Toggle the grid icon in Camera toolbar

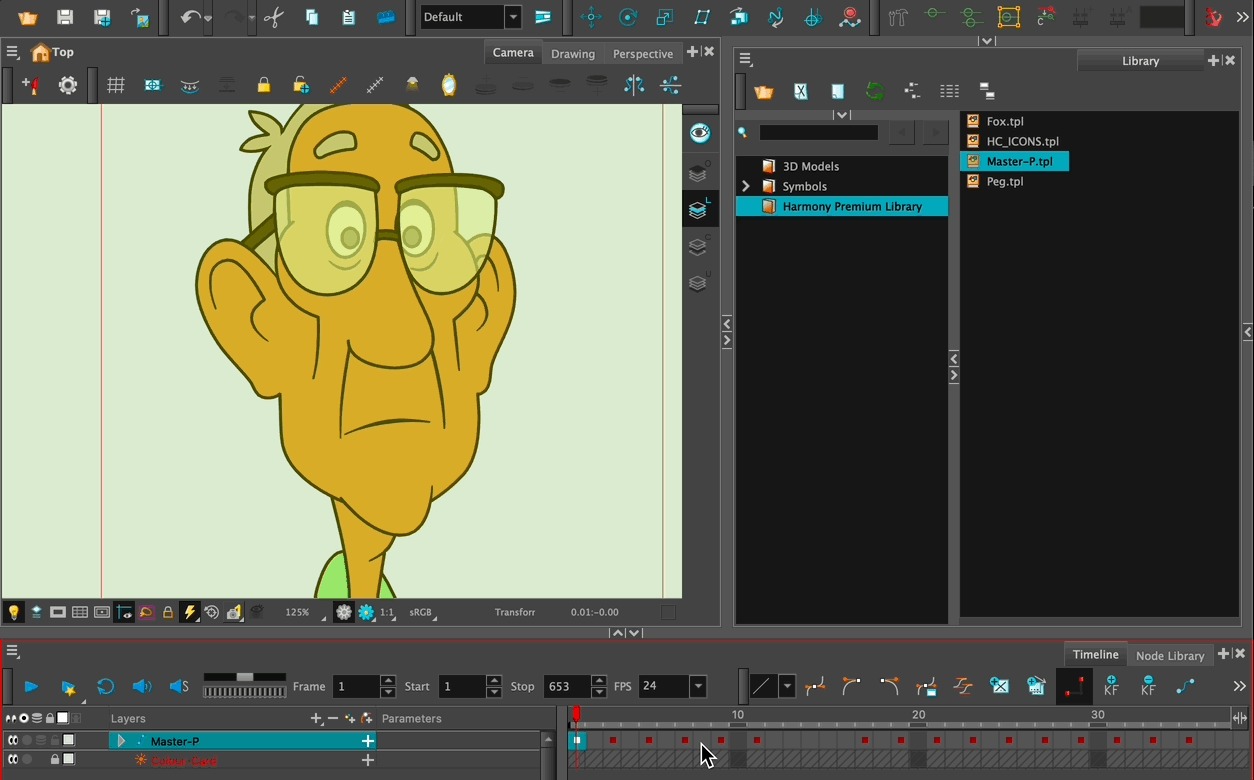[116, 86]
